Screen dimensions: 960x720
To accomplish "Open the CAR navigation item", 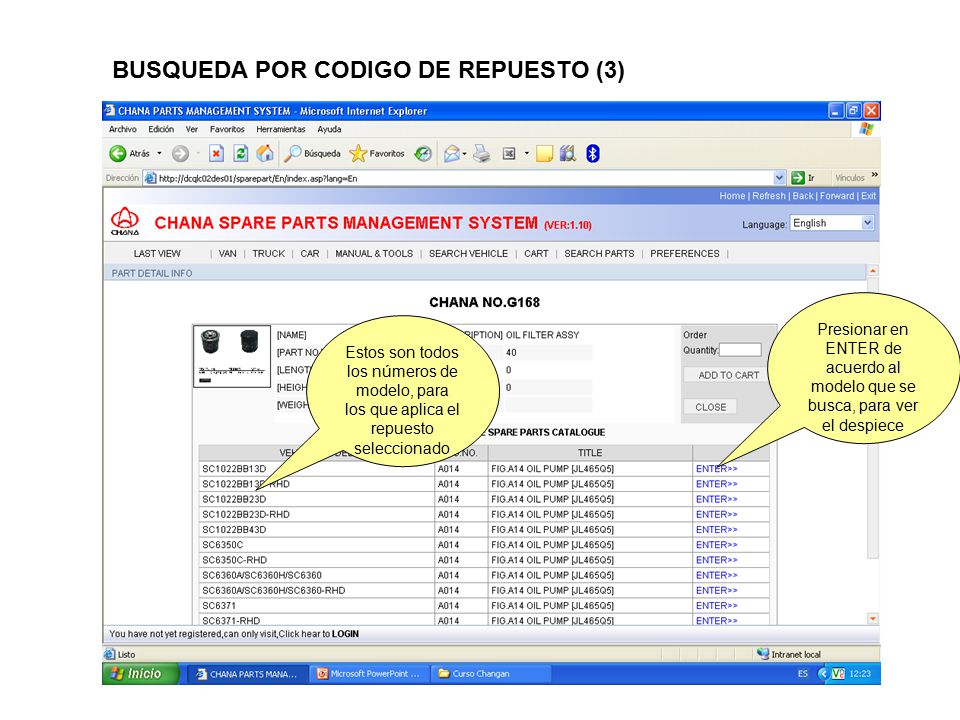I will coord(310,253).
